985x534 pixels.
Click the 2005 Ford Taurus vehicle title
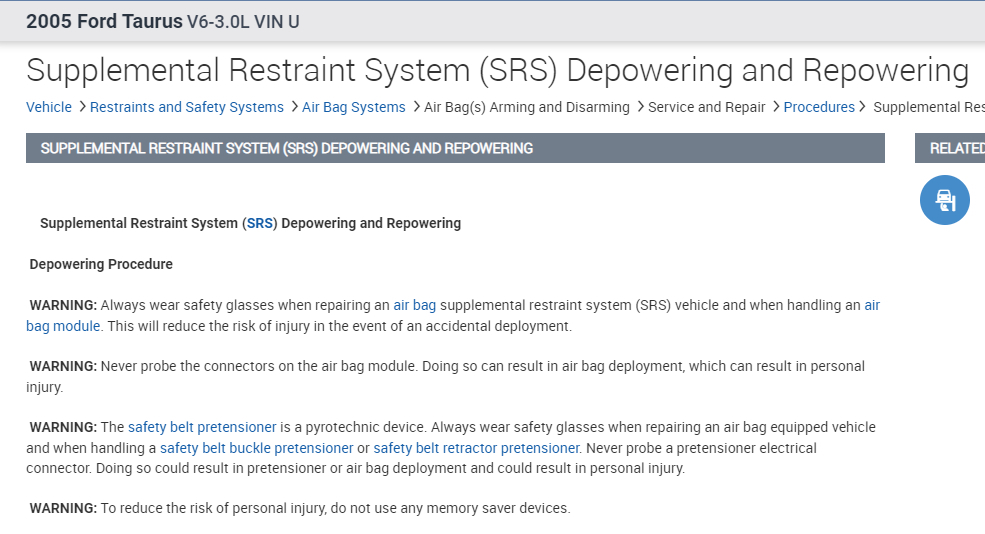tap(104, 21)
